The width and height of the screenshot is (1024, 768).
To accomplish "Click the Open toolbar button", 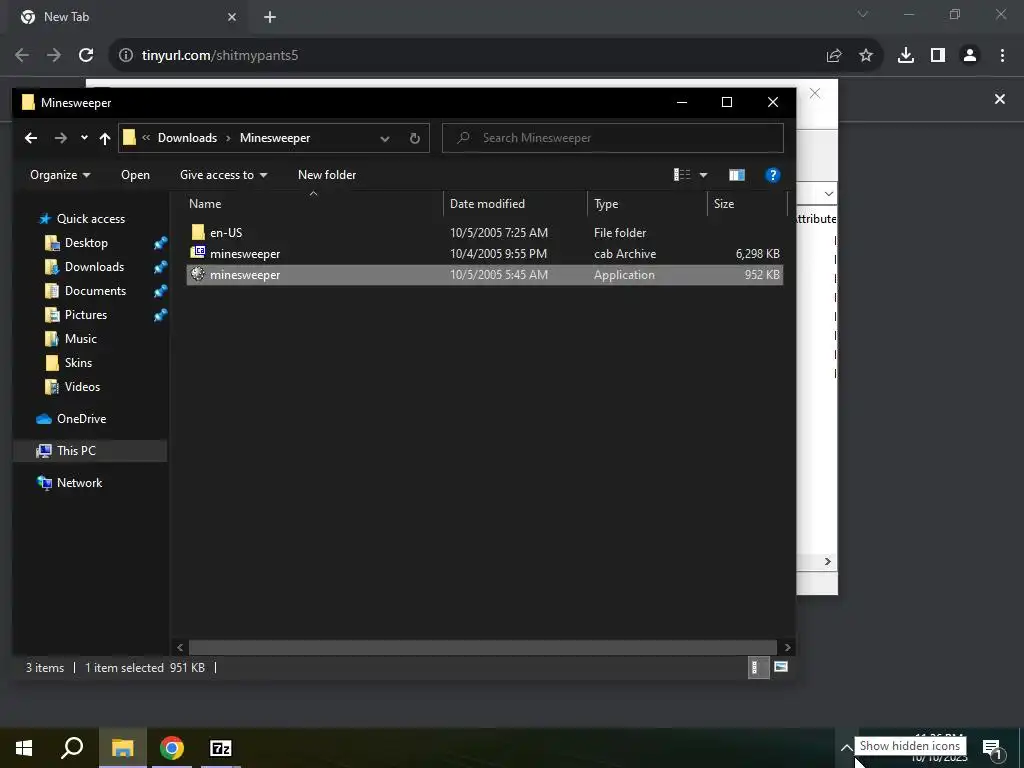I will coord(135,175).
